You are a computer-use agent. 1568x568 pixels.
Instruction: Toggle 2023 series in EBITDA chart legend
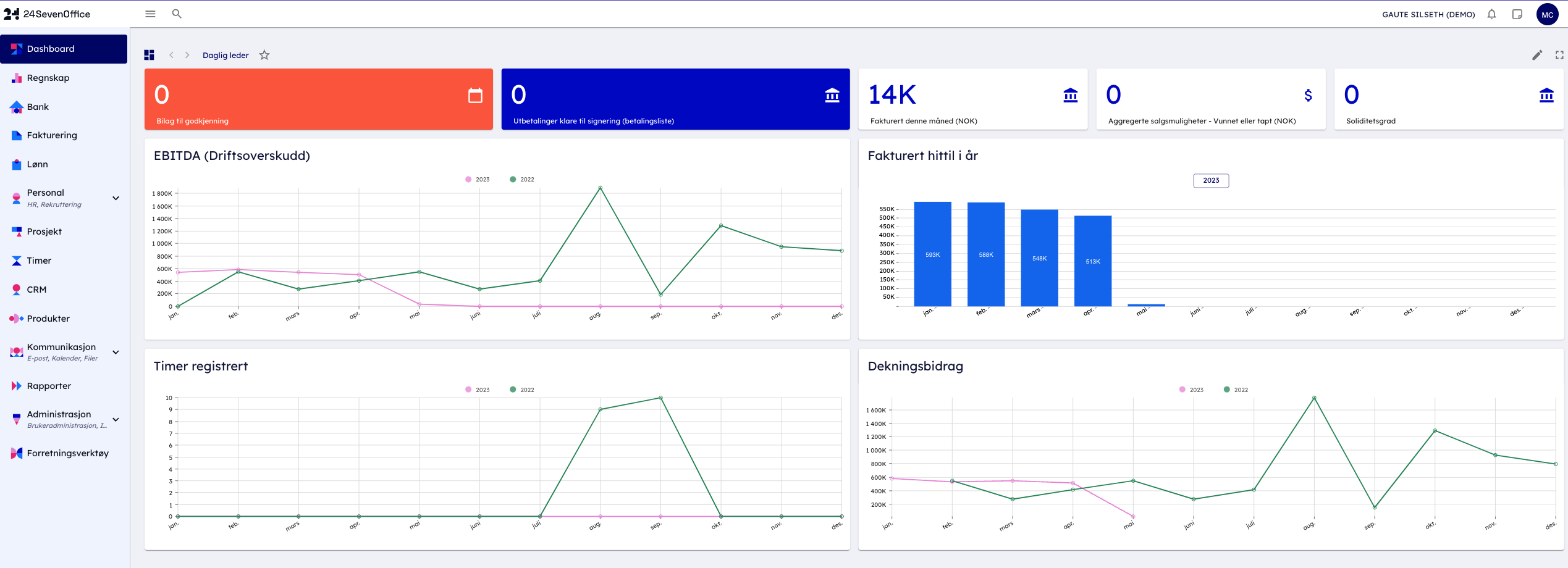(477, 180)
